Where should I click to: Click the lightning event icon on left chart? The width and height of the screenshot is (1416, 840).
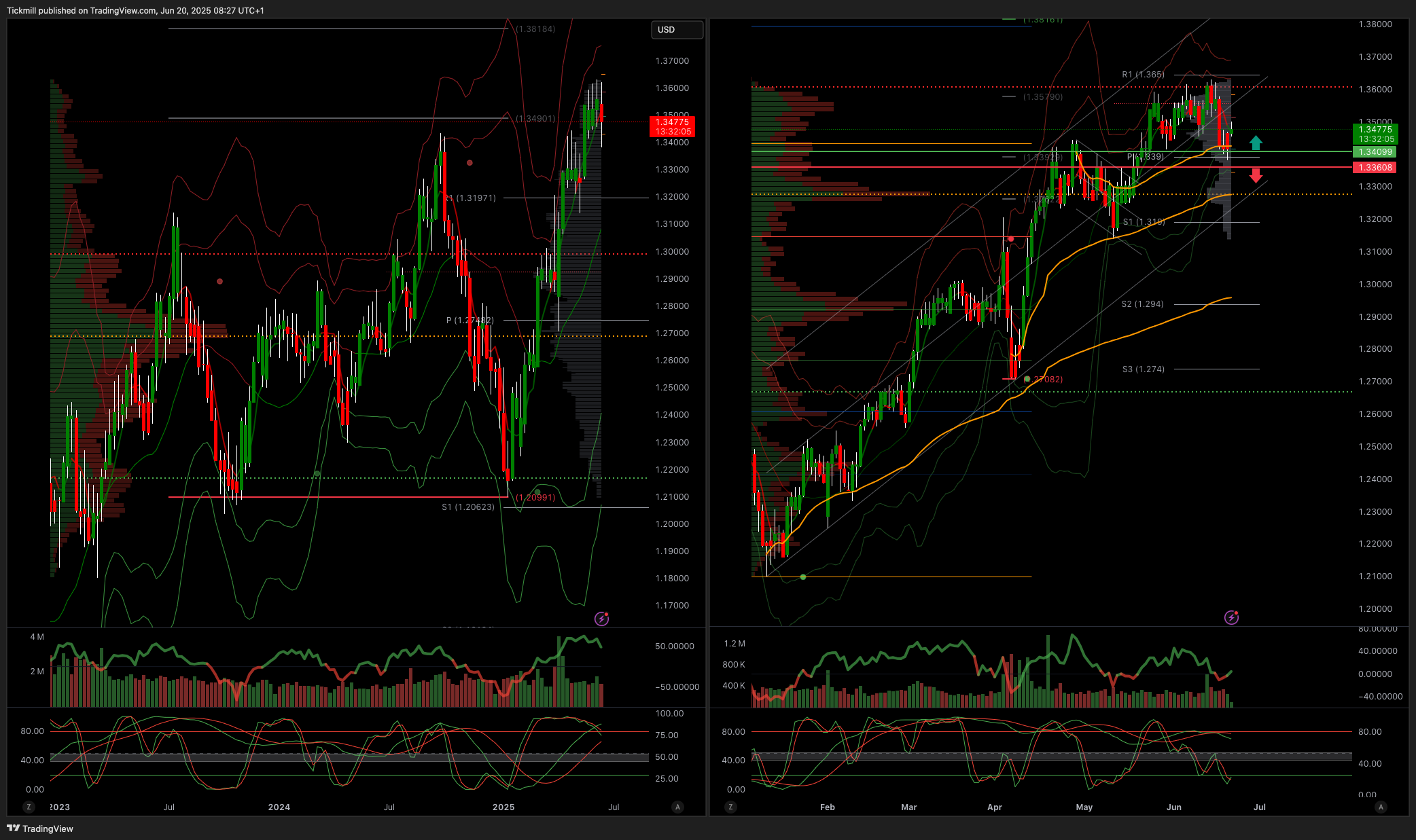pos(601,618)
